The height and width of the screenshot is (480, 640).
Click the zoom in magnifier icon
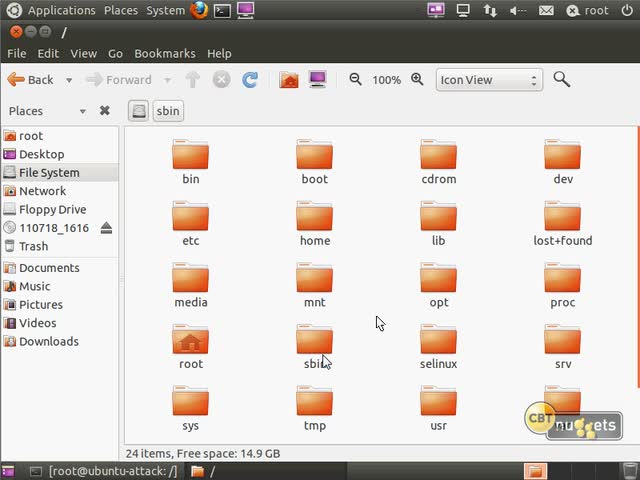tap(417, 80)
